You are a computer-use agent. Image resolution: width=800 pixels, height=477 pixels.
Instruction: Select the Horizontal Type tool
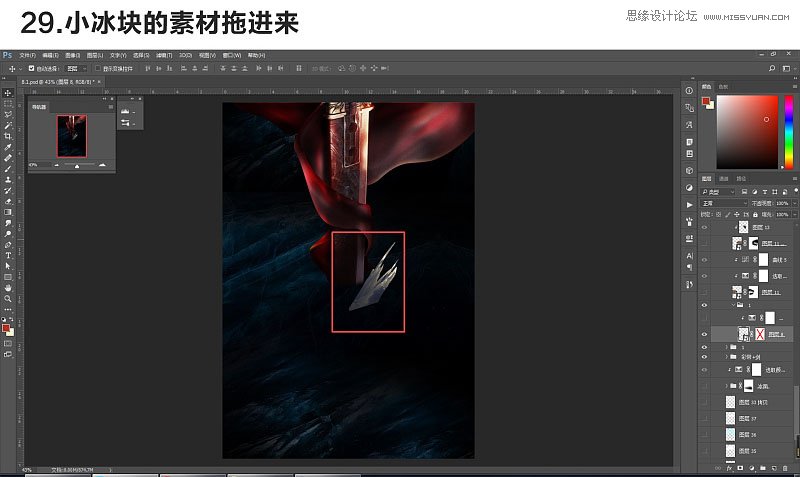[x=8, y=255]
